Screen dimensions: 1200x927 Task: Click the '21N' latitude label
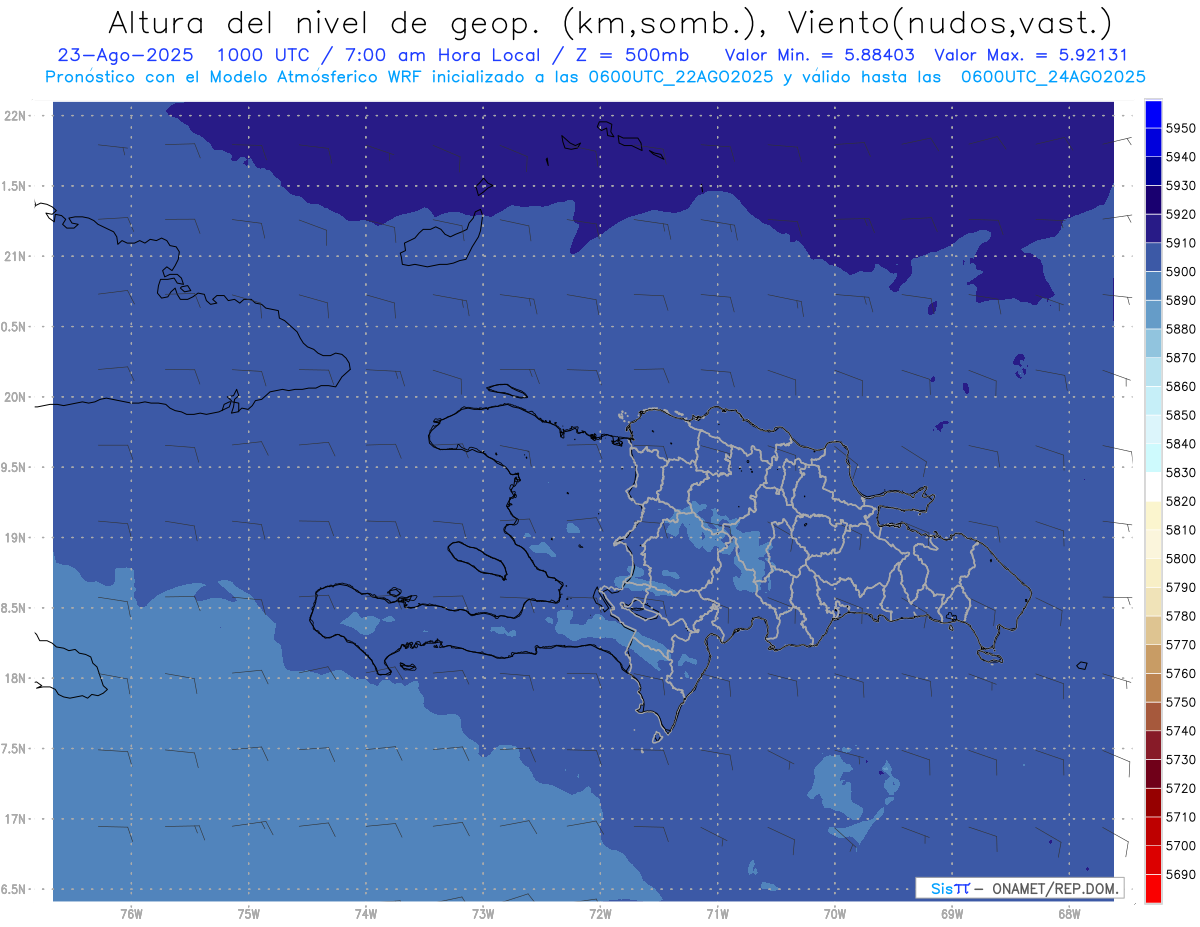pyautogui.click(x=15, y=256)
